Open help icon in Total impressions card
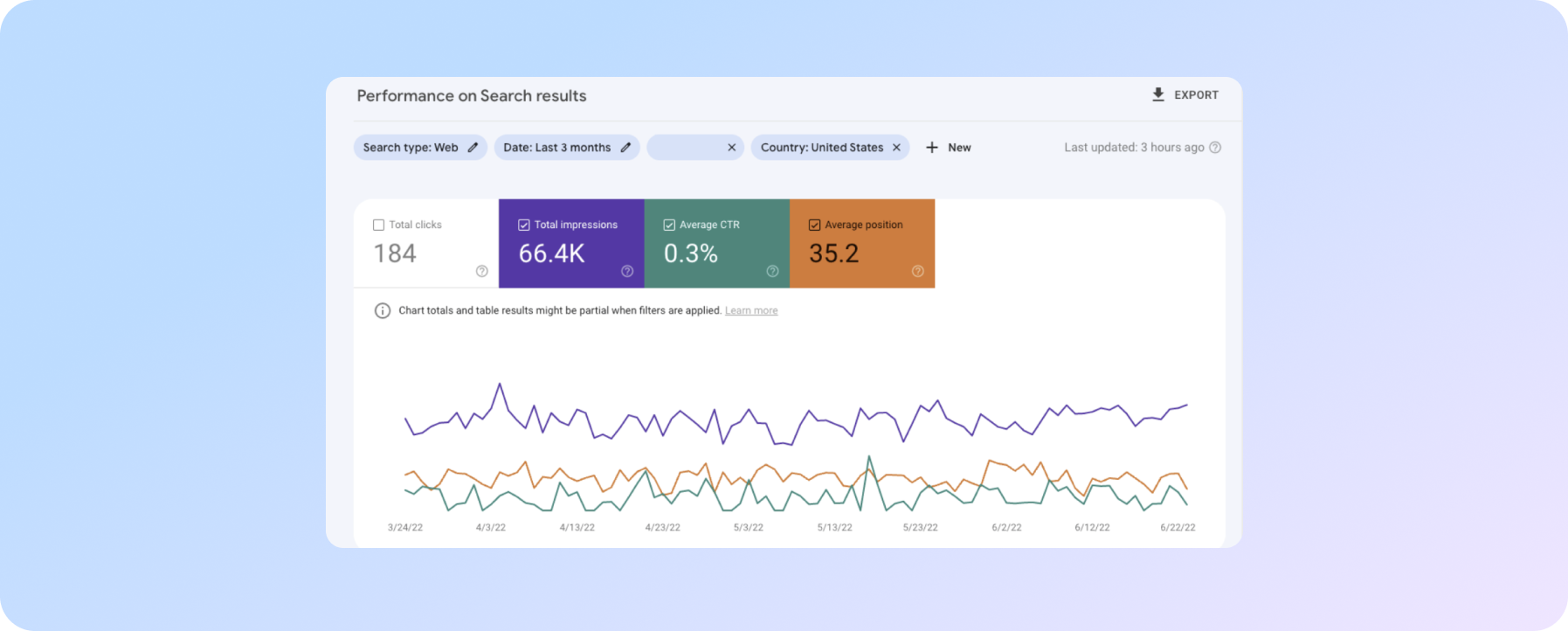 pyautogui.click(x=627, y=271)
